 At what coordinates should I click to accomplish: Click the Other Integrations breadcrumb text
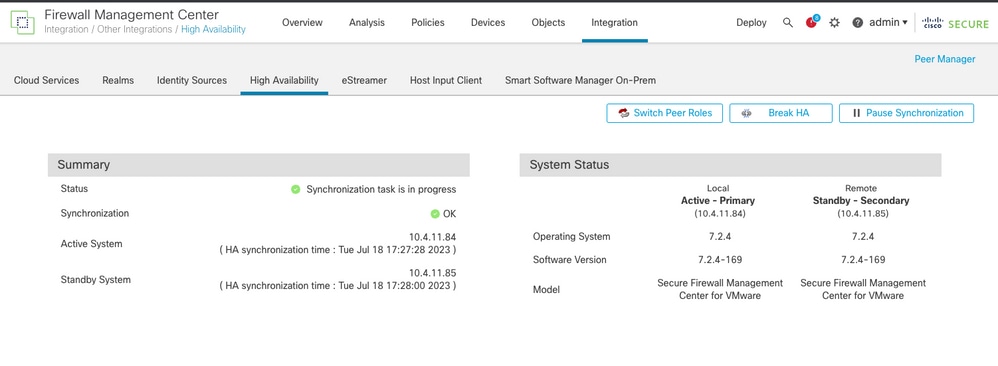[x=136, y=29]
